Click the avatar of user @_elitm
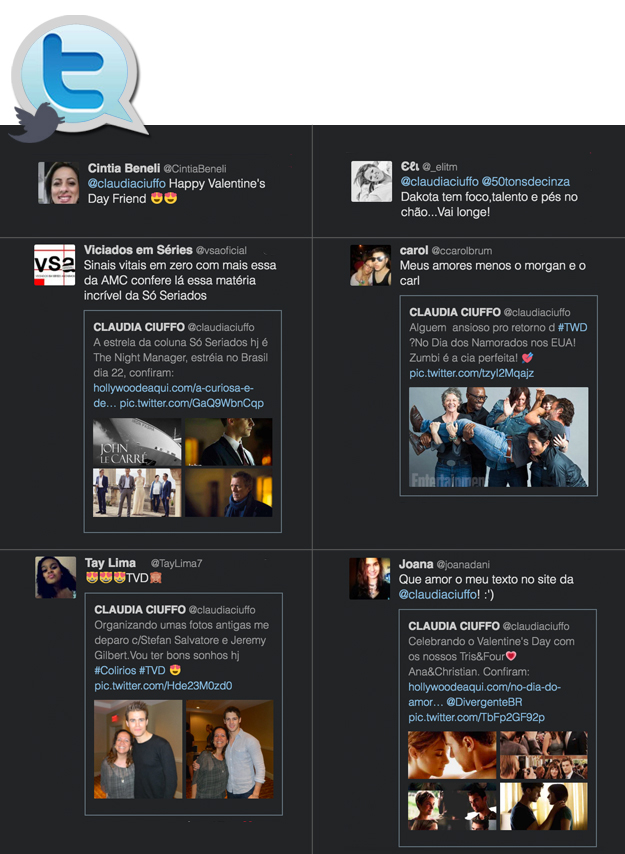Image resolution: width=625 pixels, height=854 pixels. coord(371,181)
